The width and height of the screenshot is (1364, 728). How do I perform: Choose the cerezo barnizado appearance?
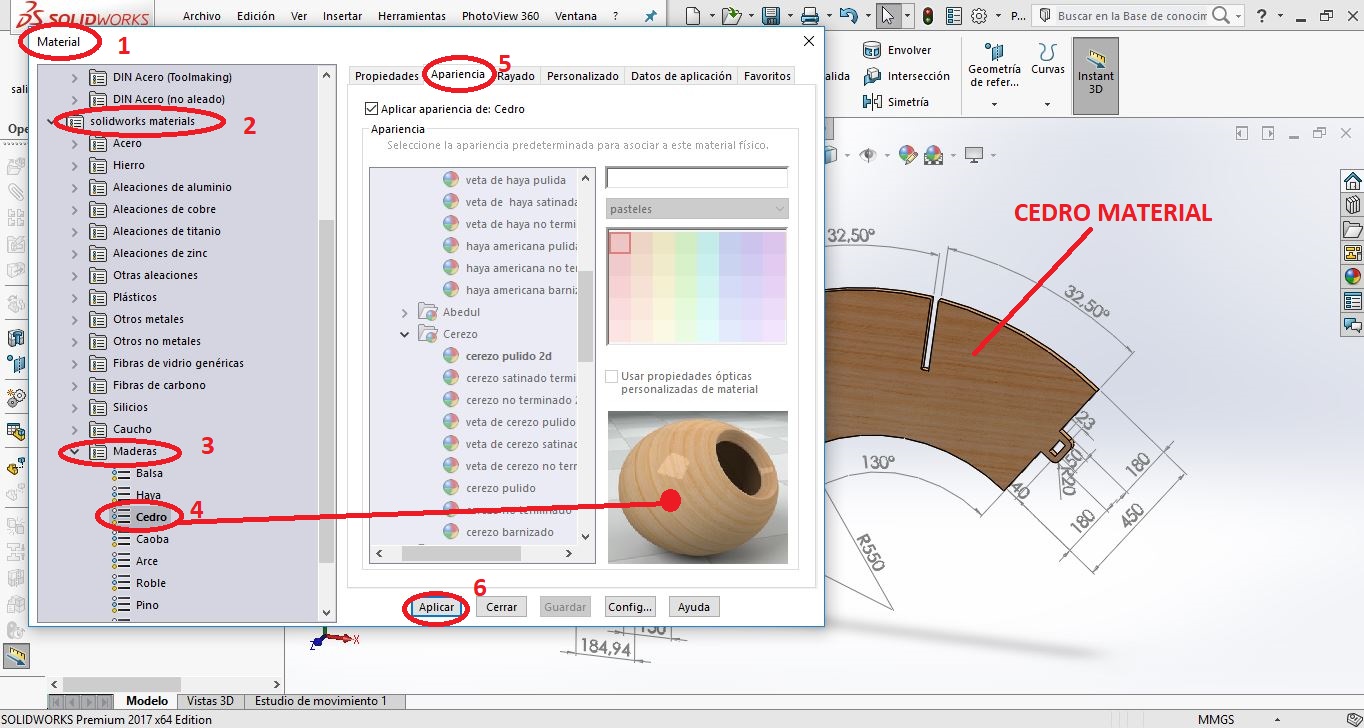pos(509,532)
